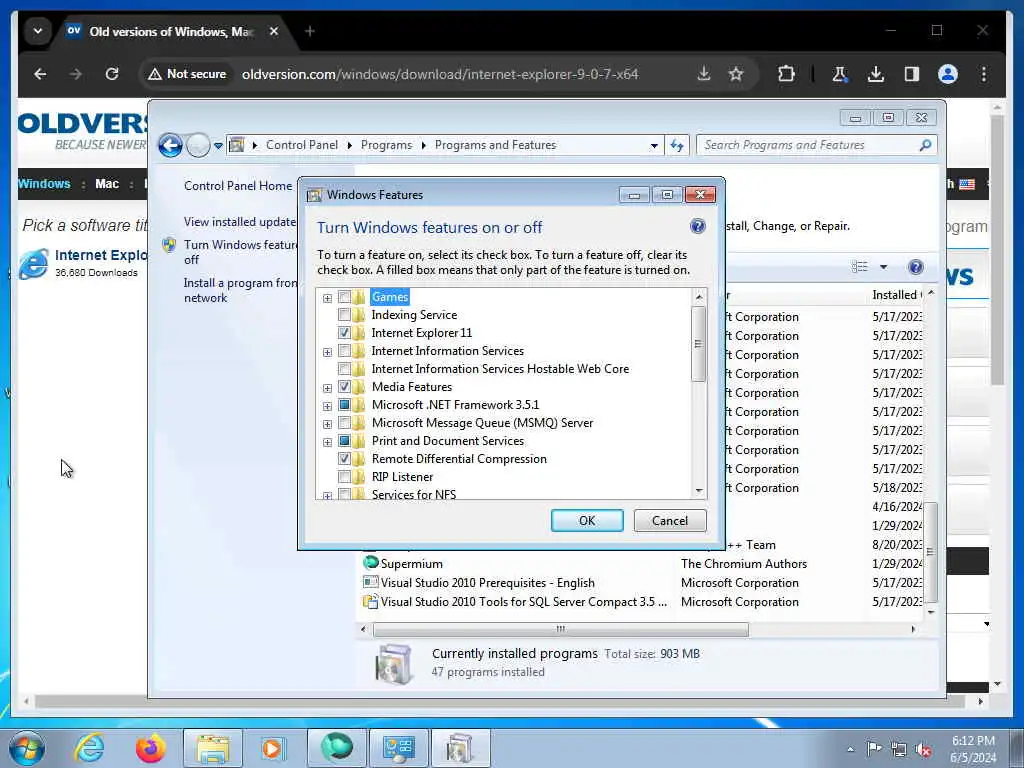The height and width of the screenshot is (768, 1024).
Task: Launch Internet Explorer from taskbar
Action: 88,748
